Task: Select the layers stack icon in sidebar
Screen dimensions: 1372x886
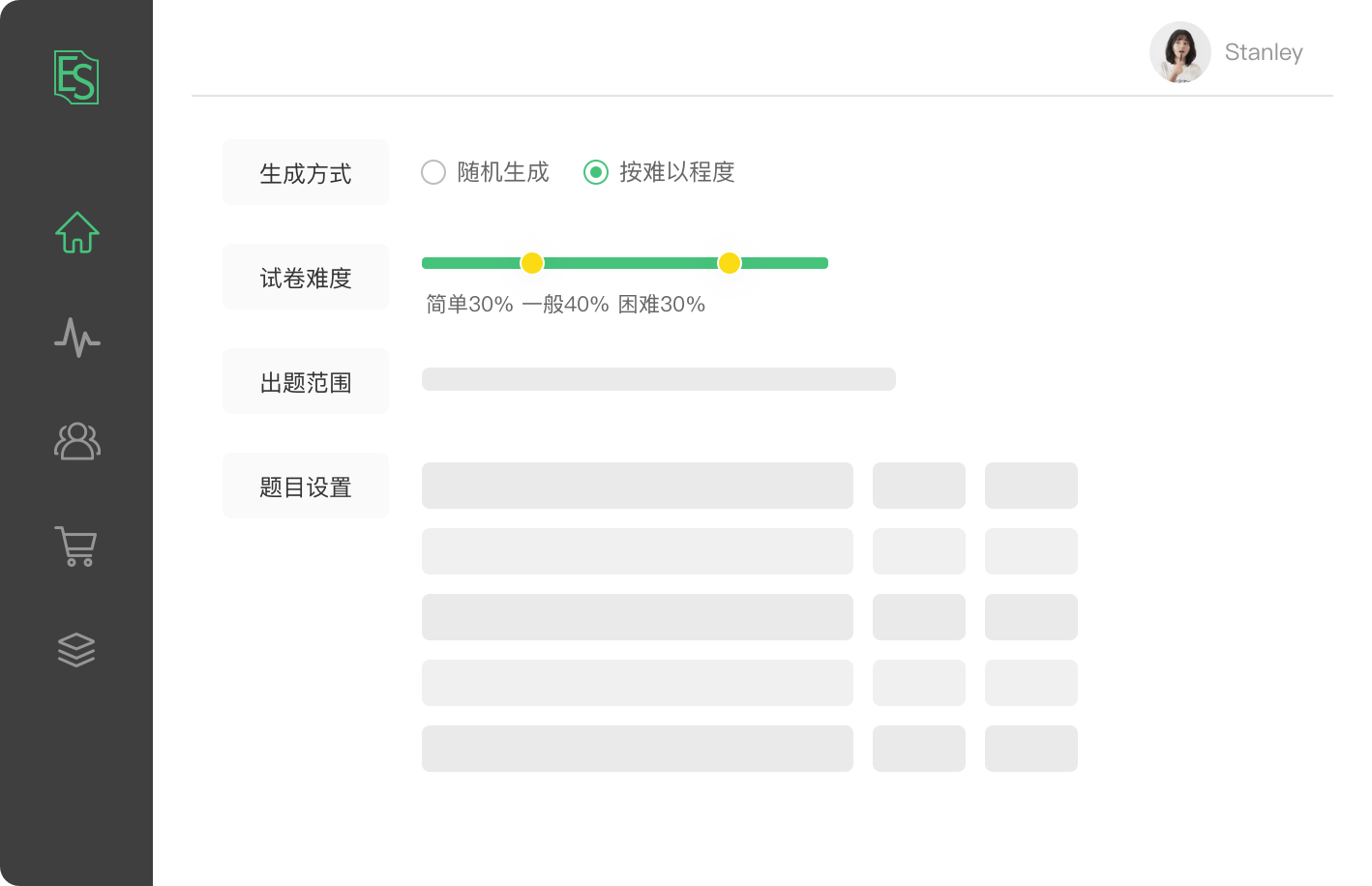Action: 76,649
